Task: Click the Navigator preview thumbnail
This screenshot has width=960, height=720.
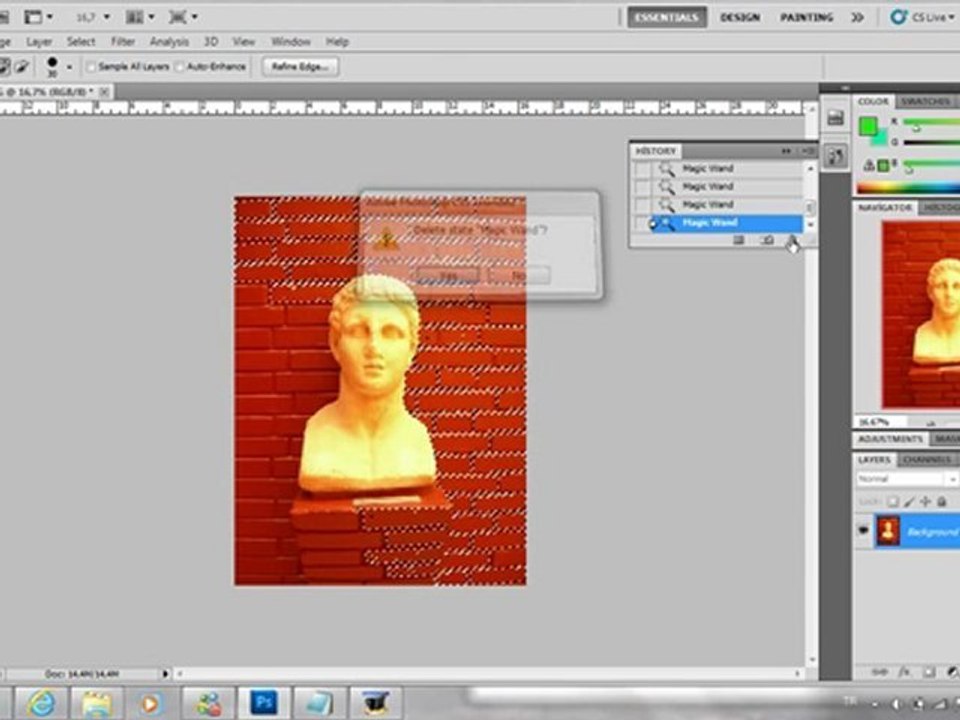Action: pos(921,315)
